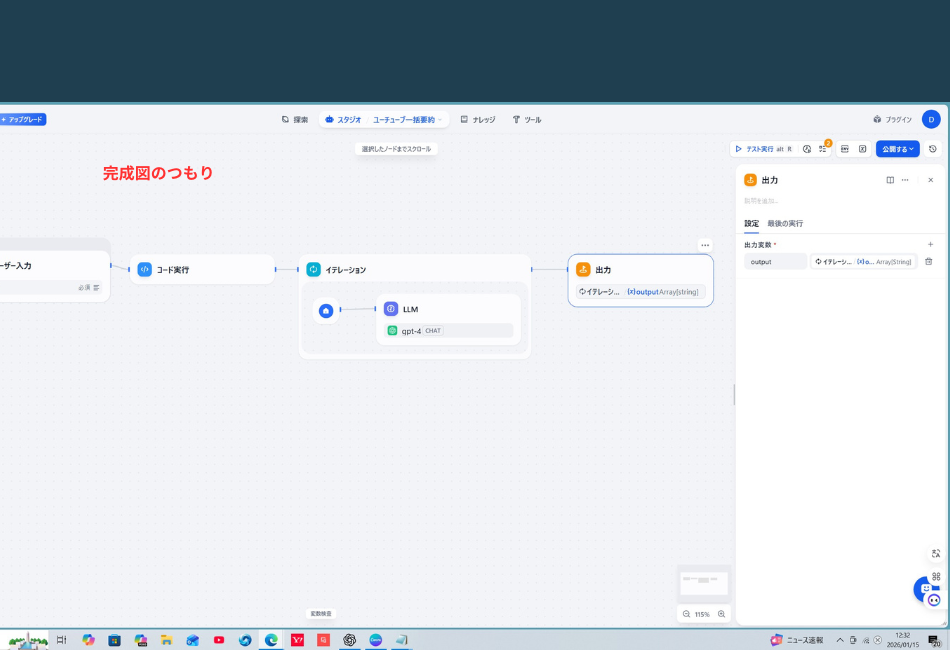Open Microsoft Edge from the taskbar

tap(271, 640)
